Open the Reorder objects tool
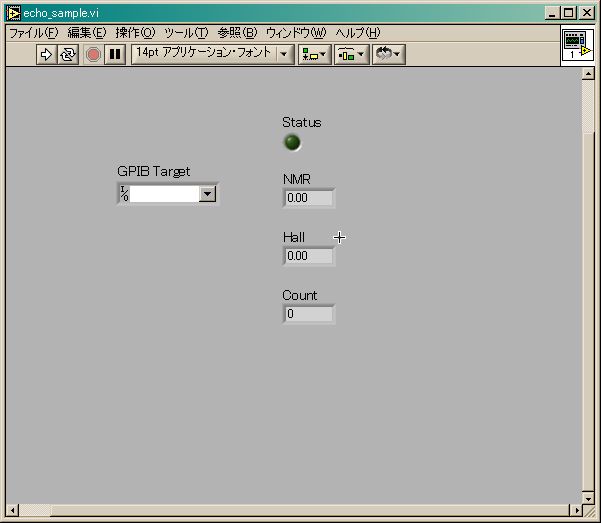This screenshot has height=523, width=601. tap(387, 54)
